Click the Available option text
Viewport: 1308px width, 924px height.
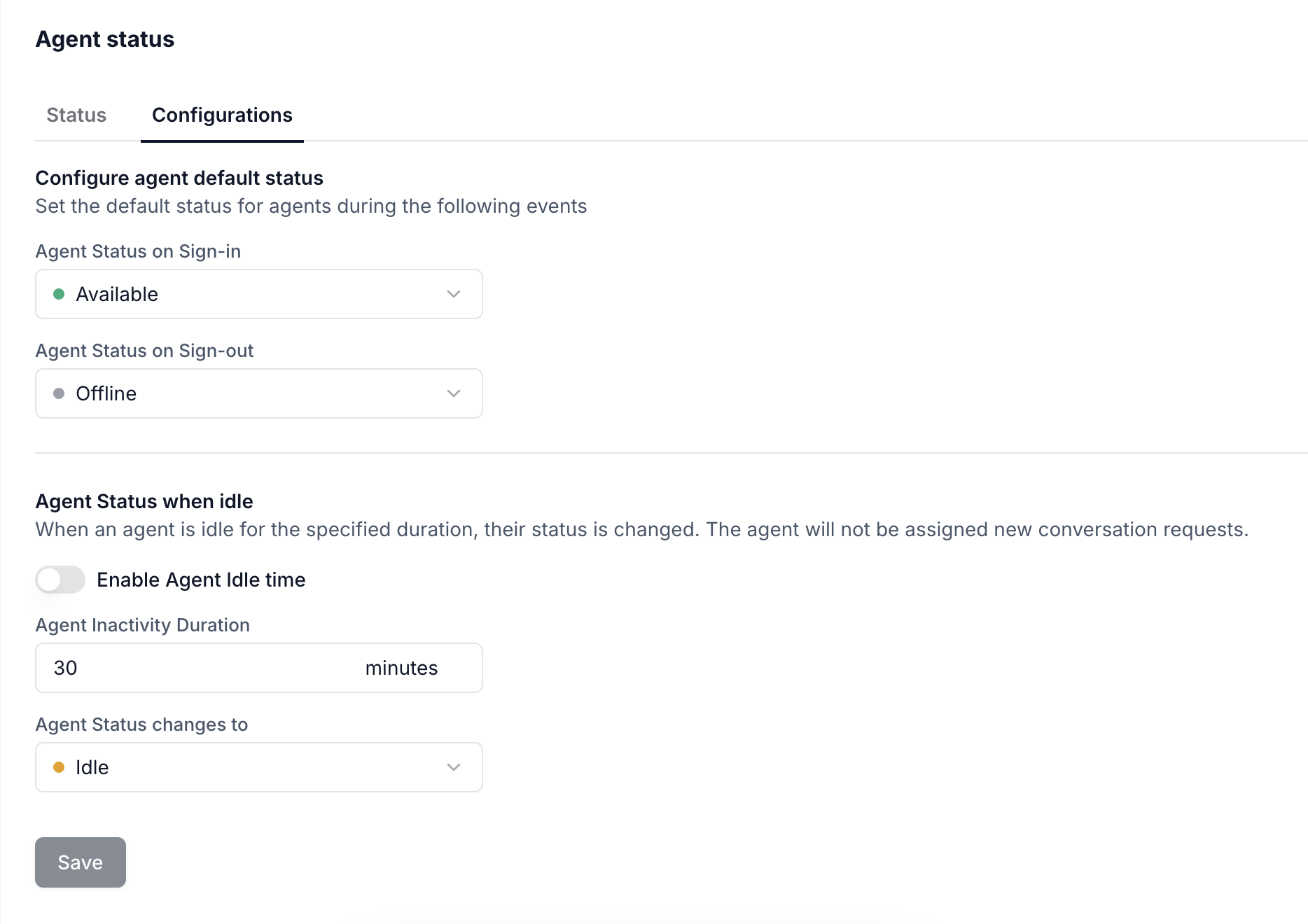point(117,294)
